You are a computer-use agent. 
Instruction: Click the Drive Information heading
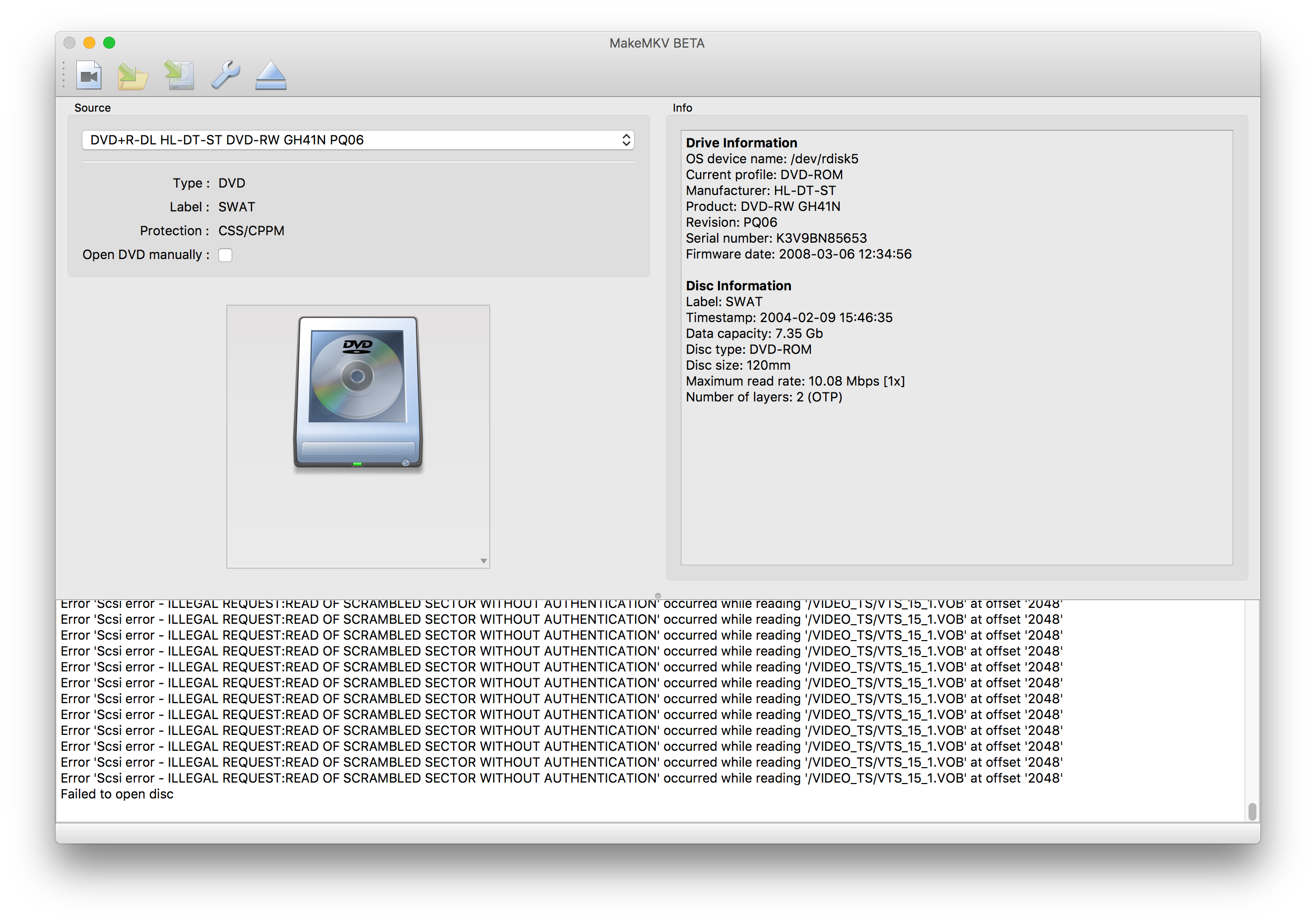(x=741, y=143)
